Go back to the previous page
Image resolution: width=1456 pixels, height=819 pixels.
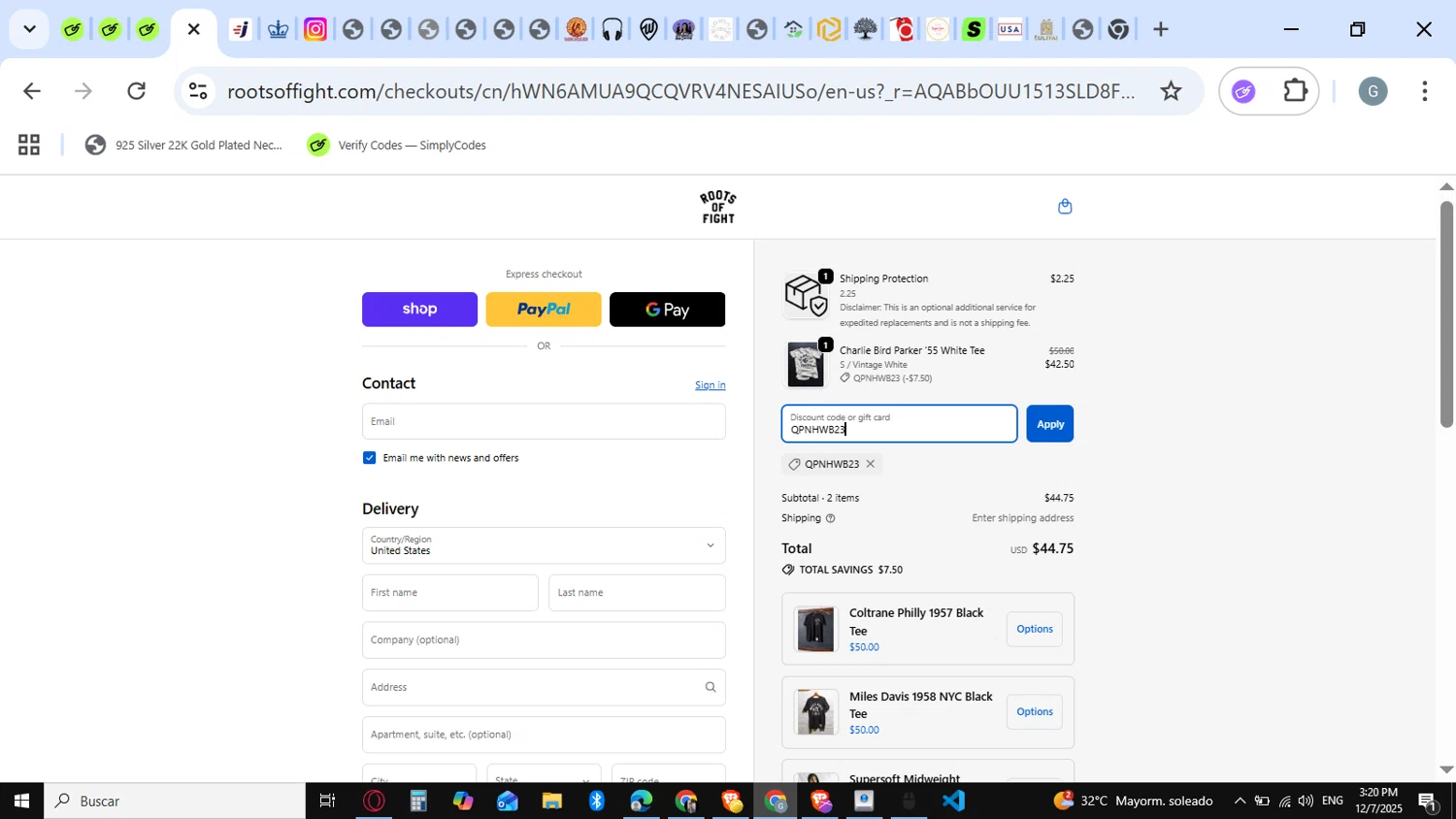tap(31, 91)
